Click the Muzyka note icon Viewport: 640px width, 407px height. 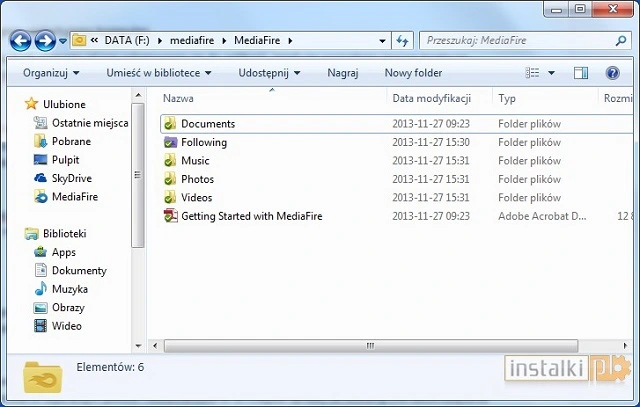point(40,289)
